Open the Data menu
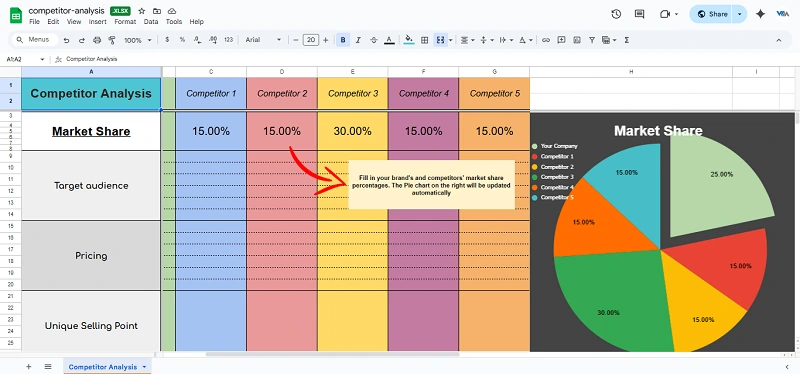 151,22
